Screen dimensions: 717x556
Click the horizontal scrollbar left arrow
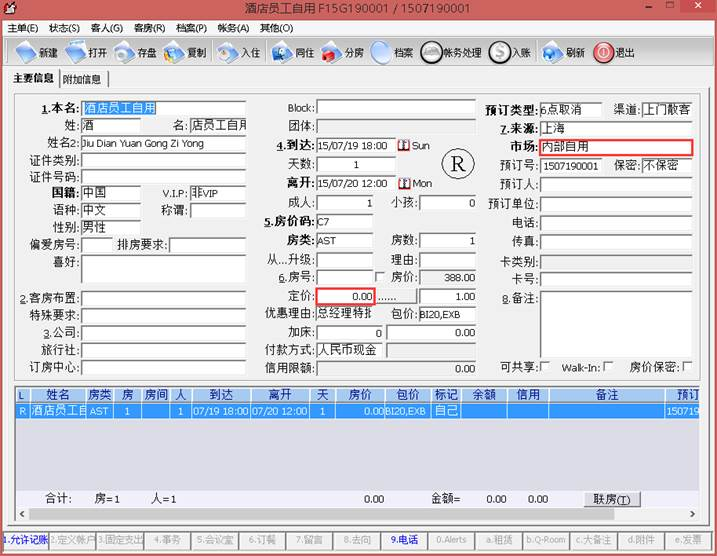tap(22, 514)
